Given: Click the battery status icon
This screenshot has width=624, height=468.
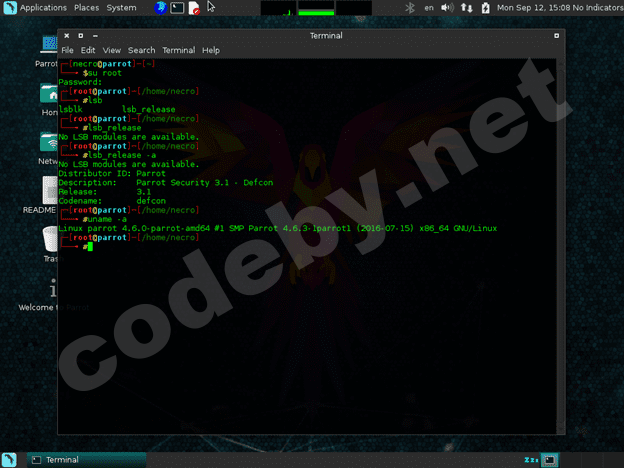Looking at the screenshot, I should [x=486, y=8].
